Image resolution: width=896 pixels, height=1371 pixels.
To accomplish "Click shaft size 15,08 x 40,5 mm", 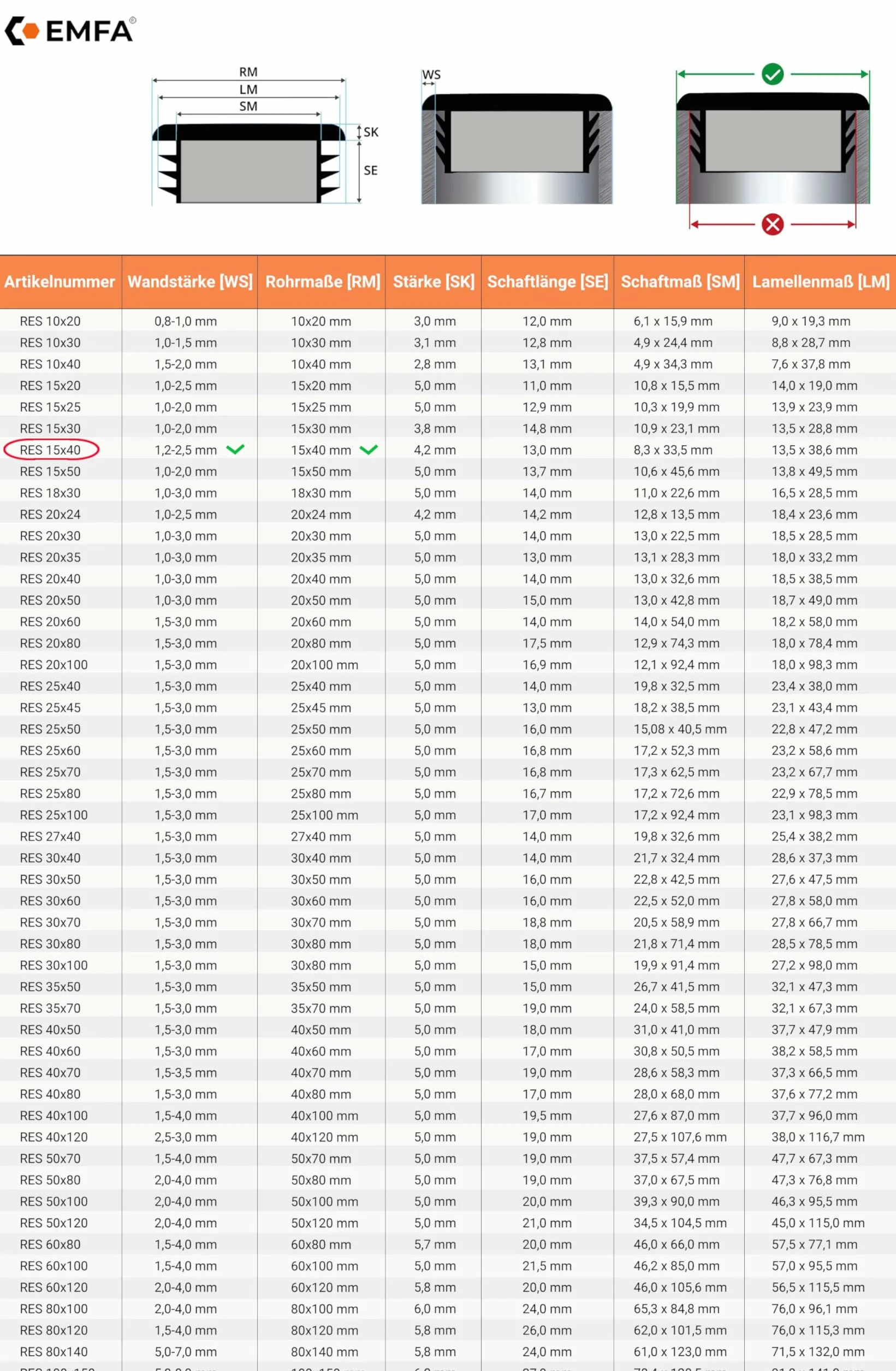I will [680, 729].
